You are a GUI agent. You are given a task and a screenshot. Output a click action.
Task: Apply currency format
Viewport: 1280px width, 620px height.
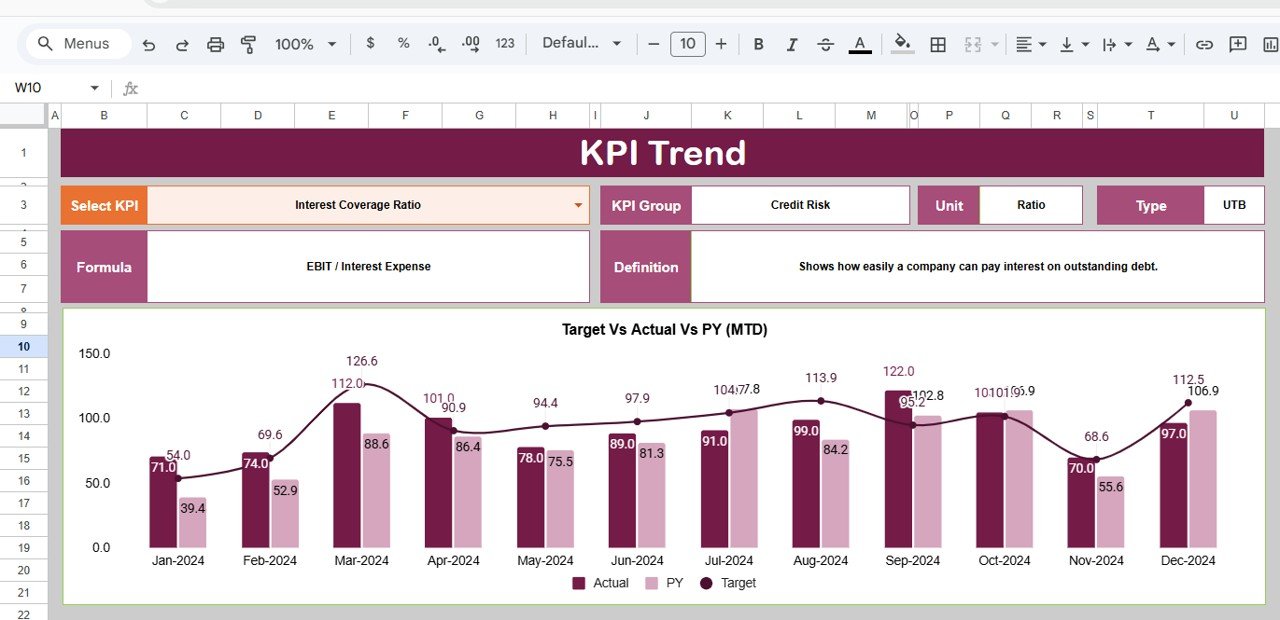click(369, 44)
